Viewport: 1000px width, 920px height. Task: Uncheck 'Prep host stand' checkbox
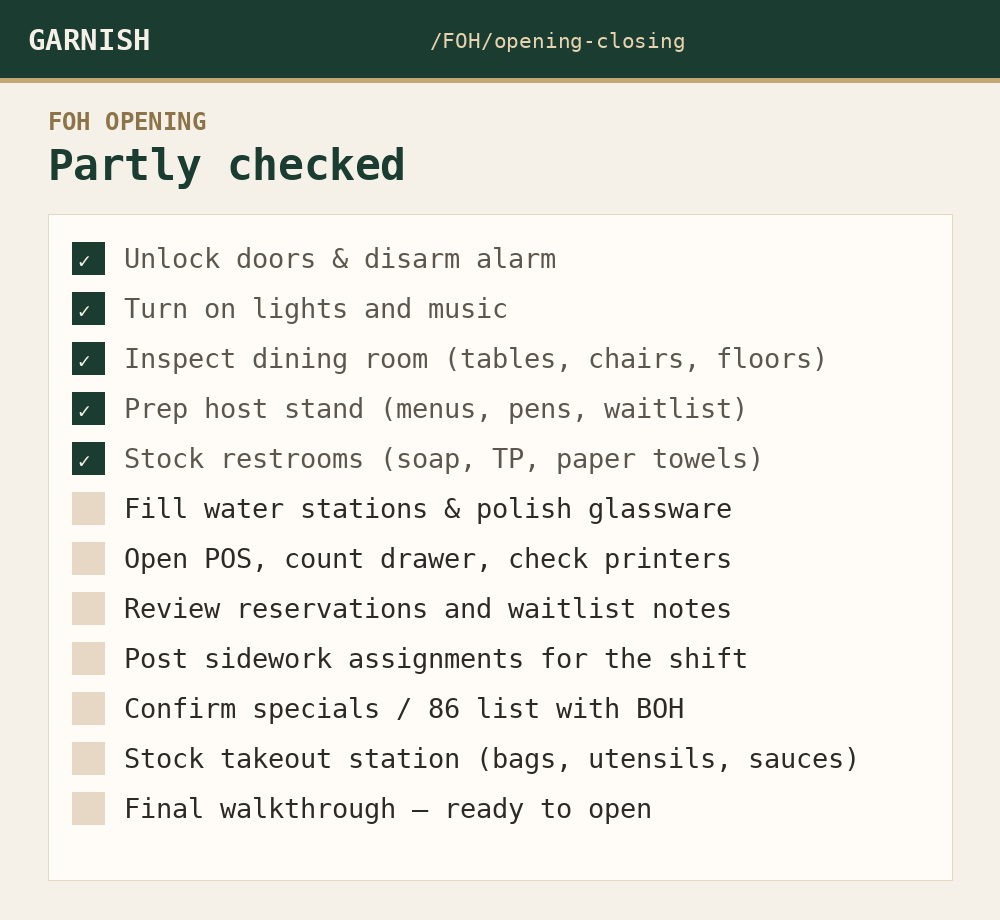coord(88,409)
